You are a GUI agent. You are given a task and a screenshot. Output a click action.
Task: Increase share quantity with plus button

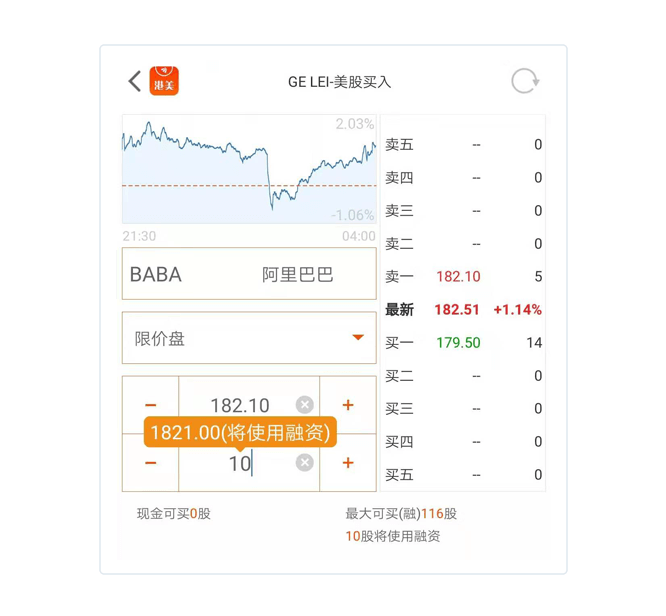(x=348, y=463)
